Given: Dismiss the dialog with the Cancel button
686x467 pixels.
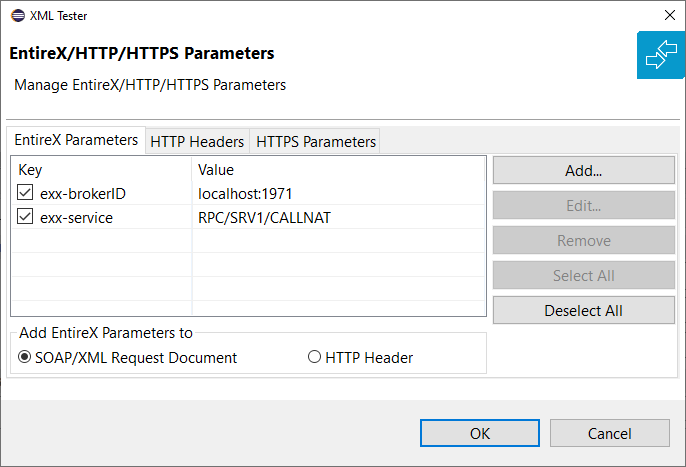Looking at the screenshot, I should coord(609,433).
